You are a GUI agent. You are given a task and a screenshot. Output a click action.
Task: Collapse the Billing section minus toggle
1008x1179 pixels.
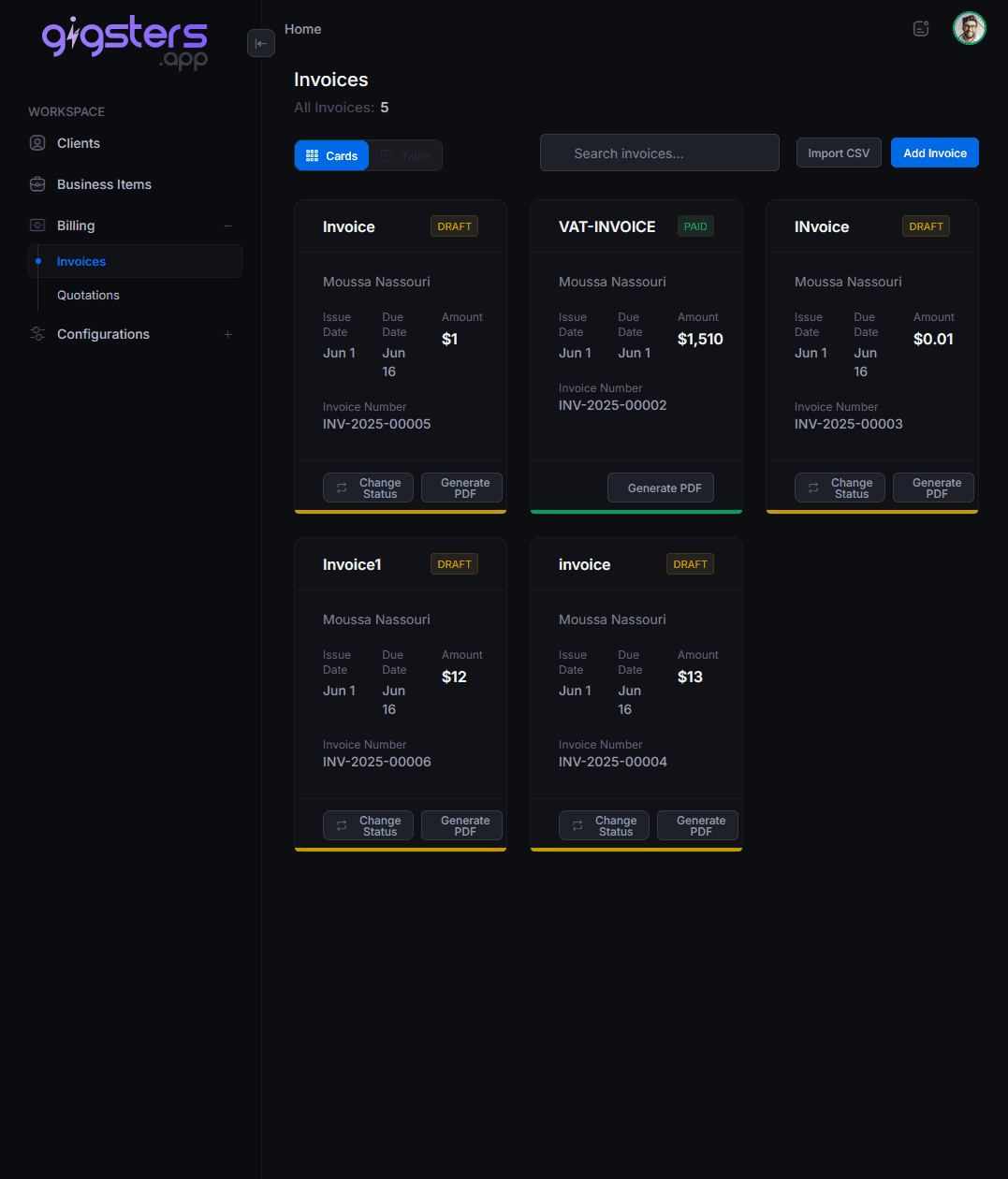point(227,226)
